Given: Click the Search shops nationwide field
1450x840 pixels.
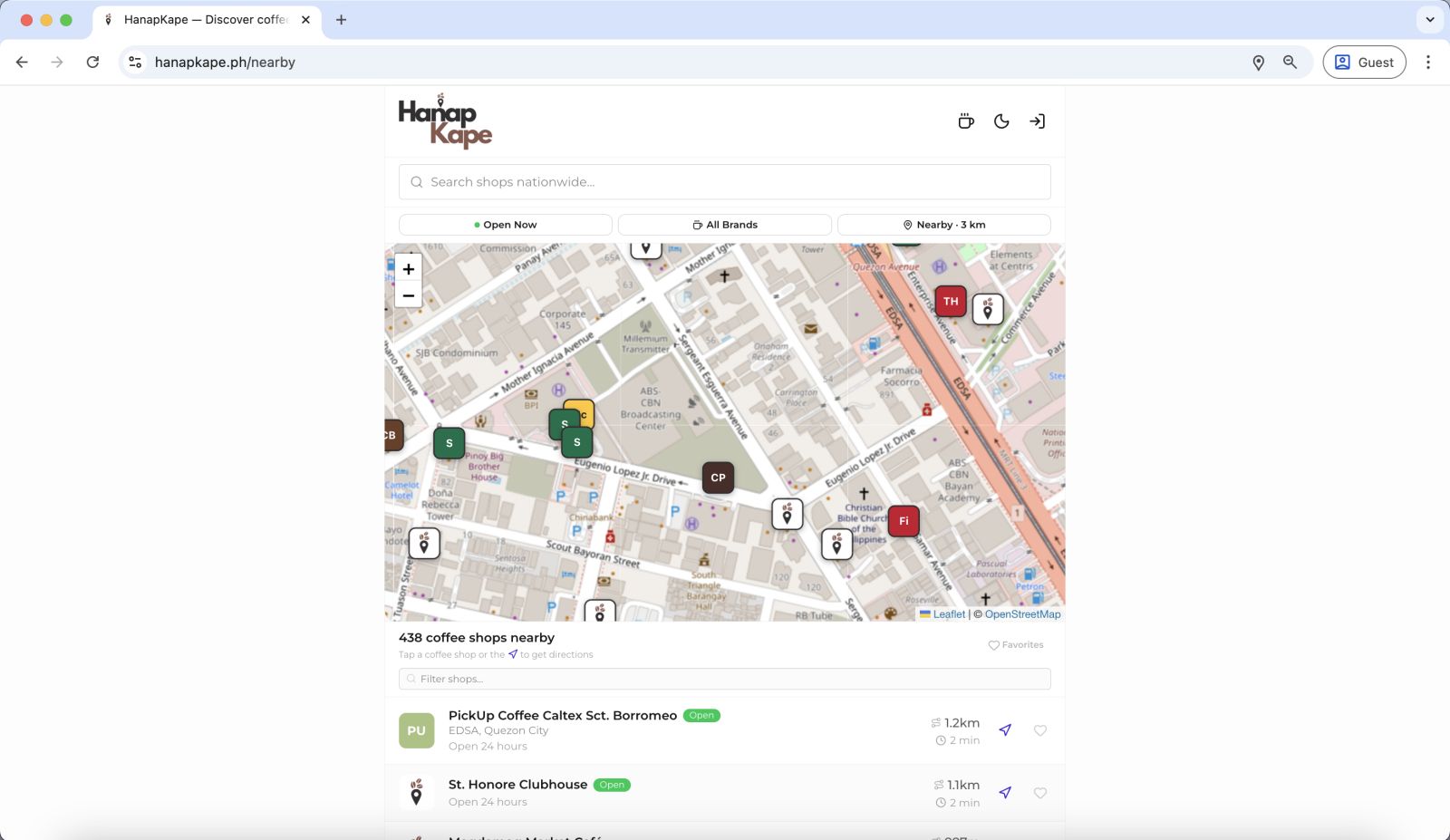Looking at the screenshot, I should point(725,182).
